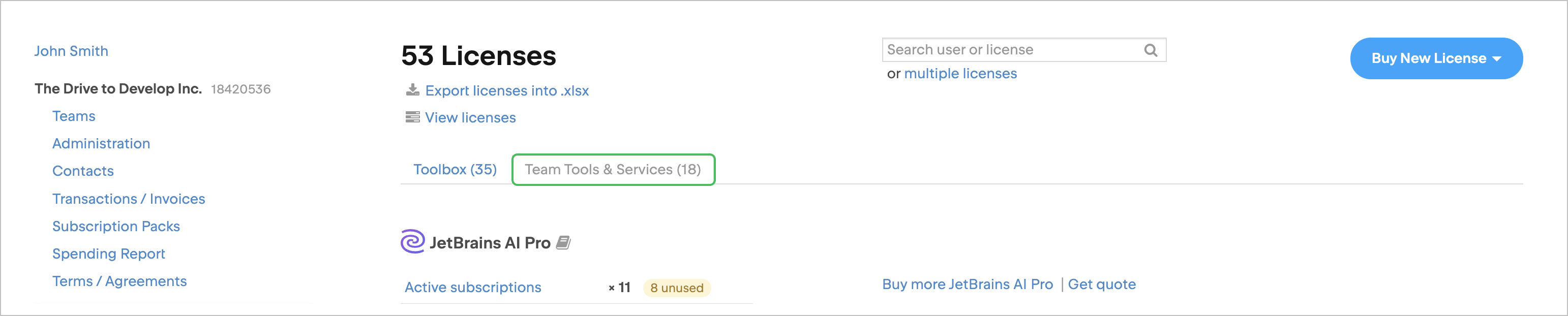Click Buy more JetBrains AI Pro
This screenshot has width=1568, height=316.
click(x=968, y=284)
